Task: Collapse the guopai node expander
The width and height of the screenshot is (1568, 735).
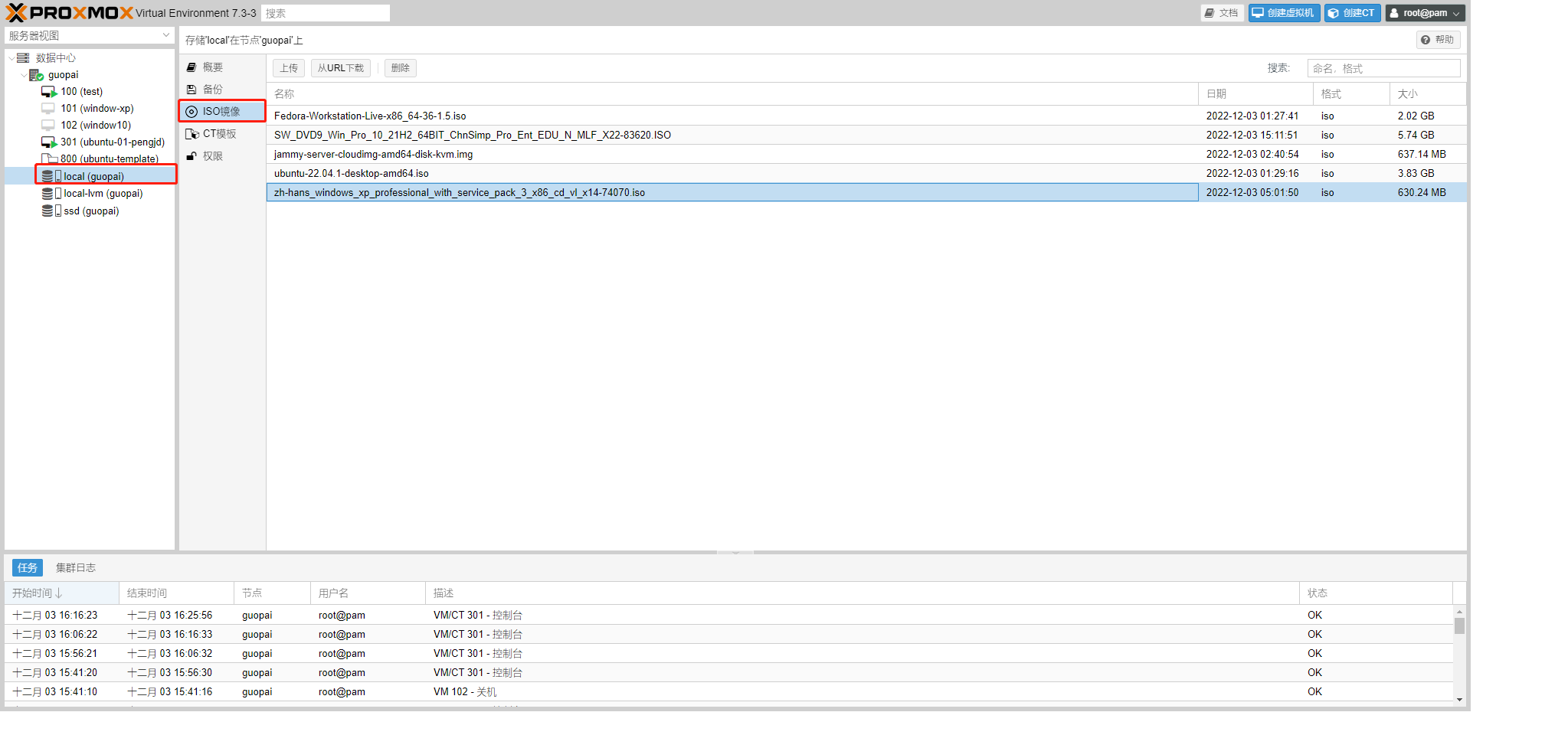Action: (23, 75)
